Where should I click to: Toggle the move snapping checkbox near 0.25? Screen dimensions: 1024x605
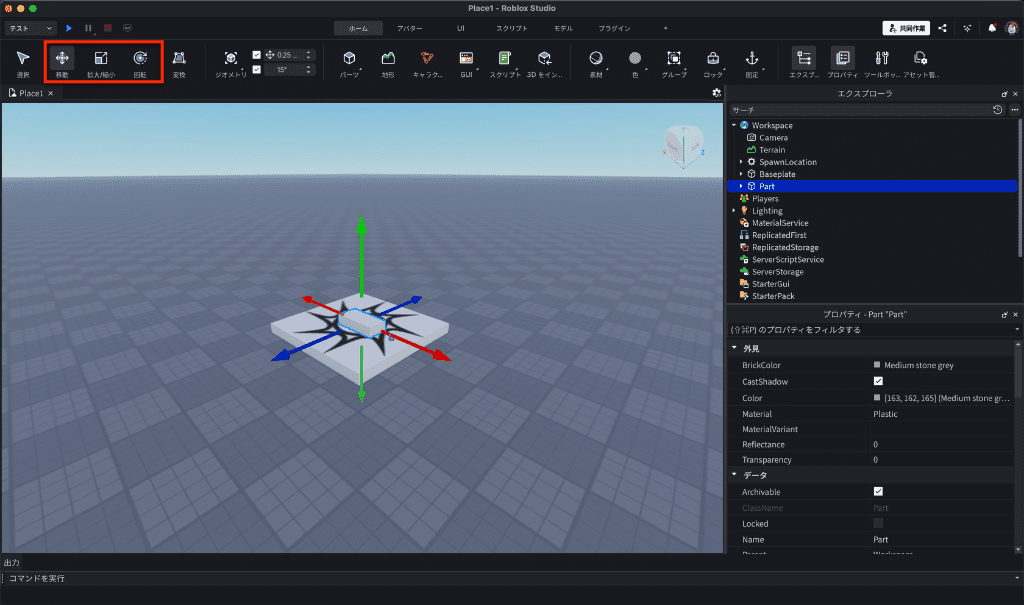click(x=257, y=55)
